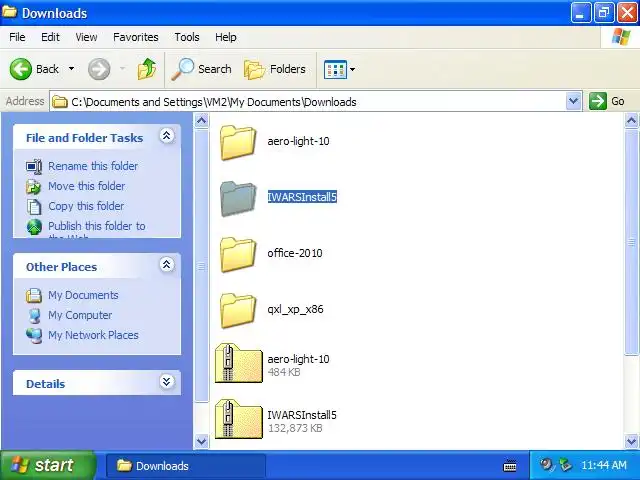Click the Downloads taskbar button
640x480 pixels.
tap(185, 466)
